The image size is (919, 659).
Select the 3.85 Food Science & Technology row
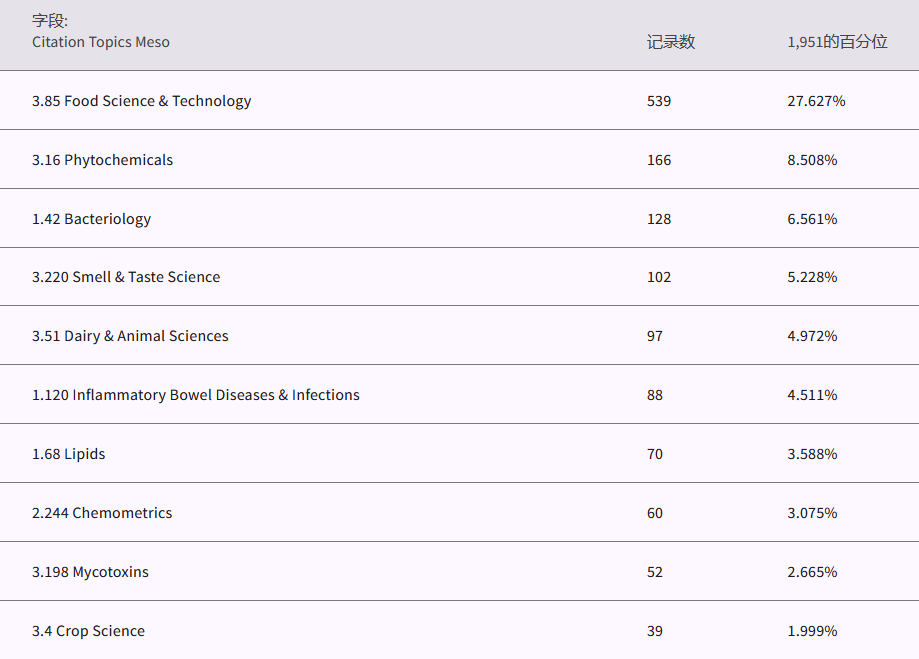pos(141,101)
